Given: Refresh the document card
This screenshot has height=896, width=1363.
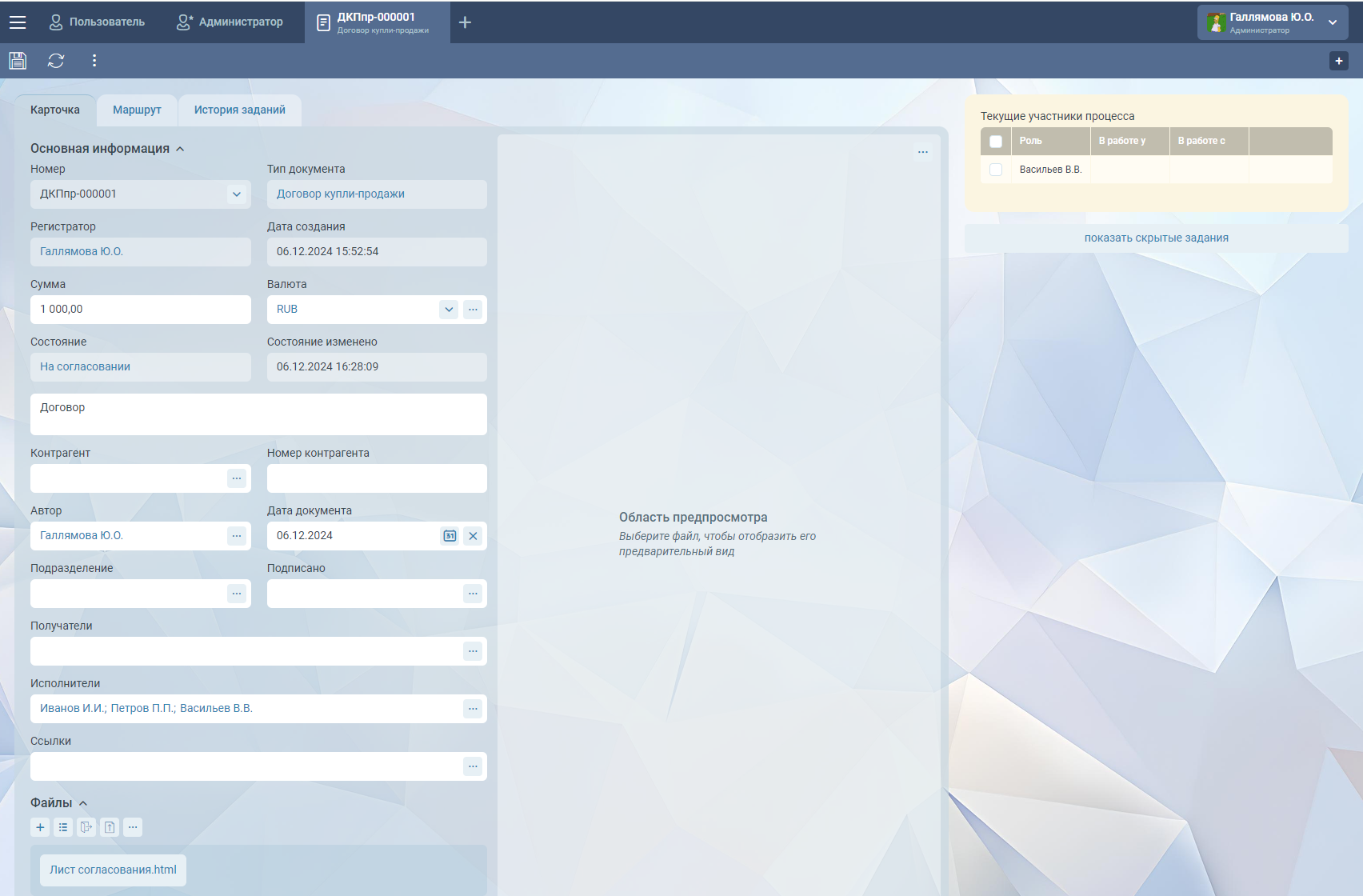Looking at the screenshot, I should click(x=56, y=61).
